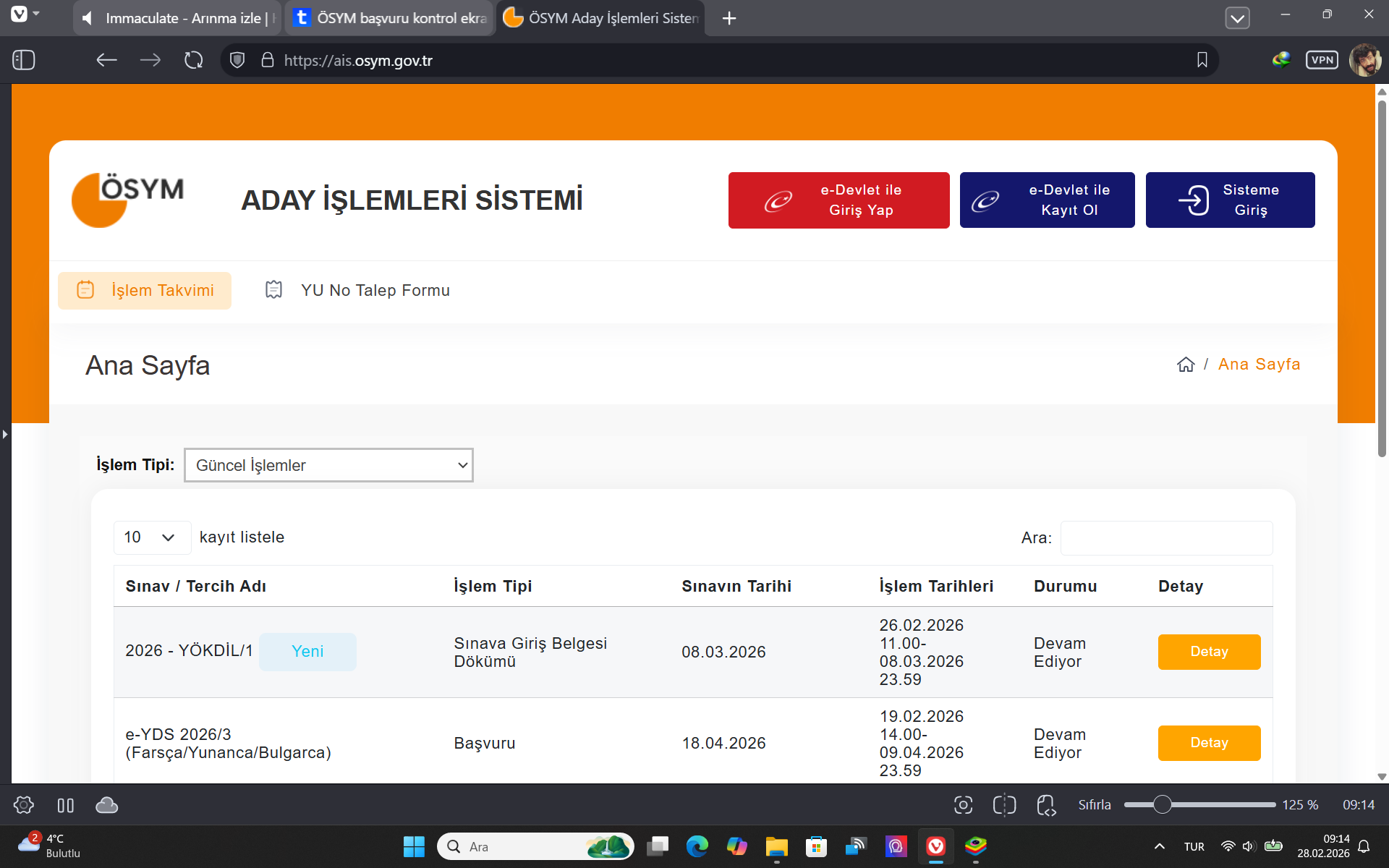
Task: Sort by Sınavın Tarihi column header
Action: coord(736,586)
